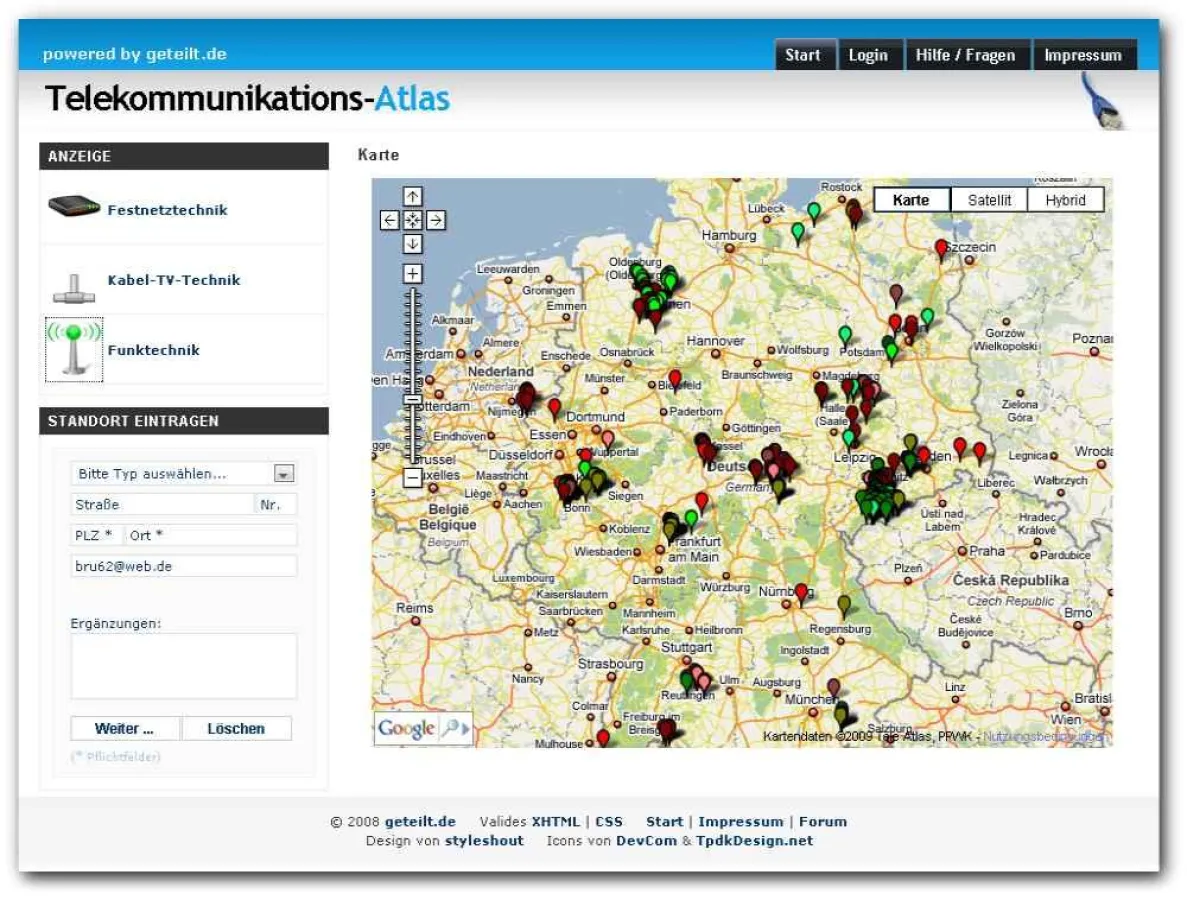1187x900 pixels.
Task: Switch the map to Hybrid view
Action: [1067, 199]
